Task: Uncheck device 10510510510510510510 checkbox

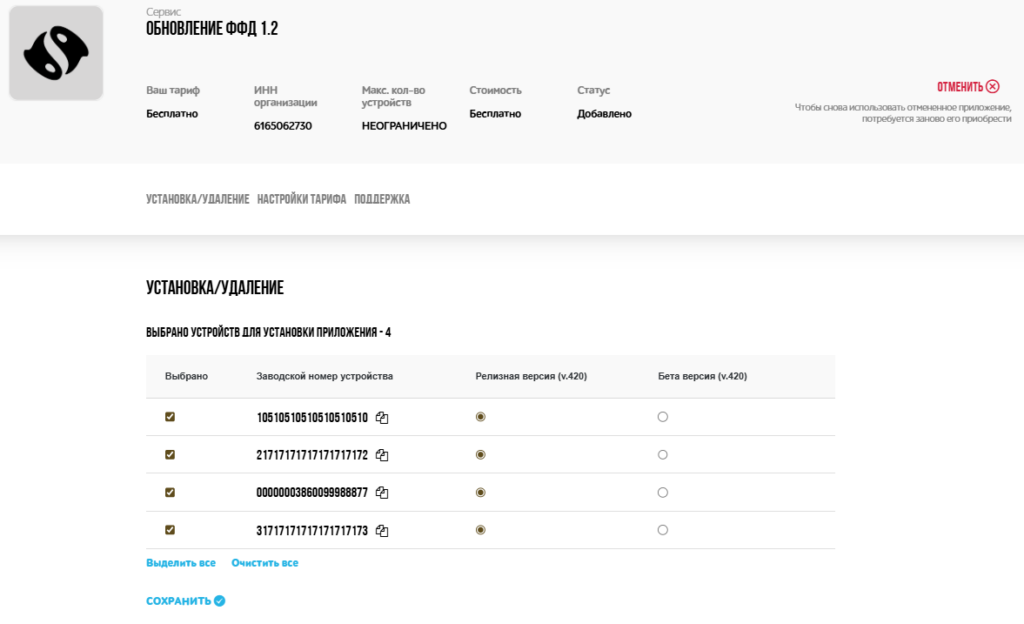Action: coord(170,417)
